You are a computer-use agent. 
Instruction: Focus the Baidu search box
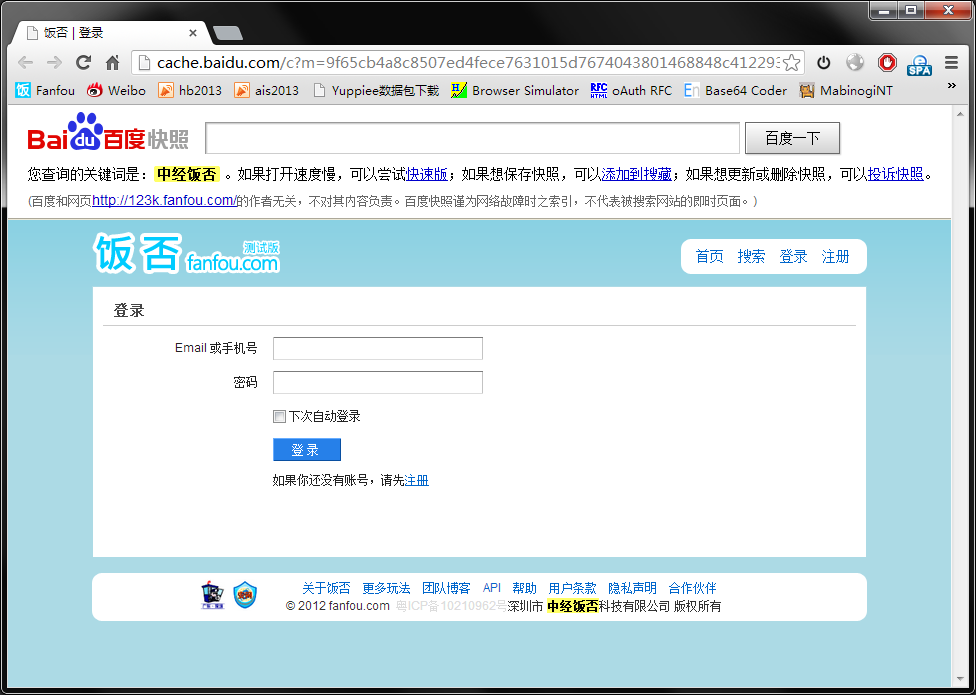[x=472, y=138]
